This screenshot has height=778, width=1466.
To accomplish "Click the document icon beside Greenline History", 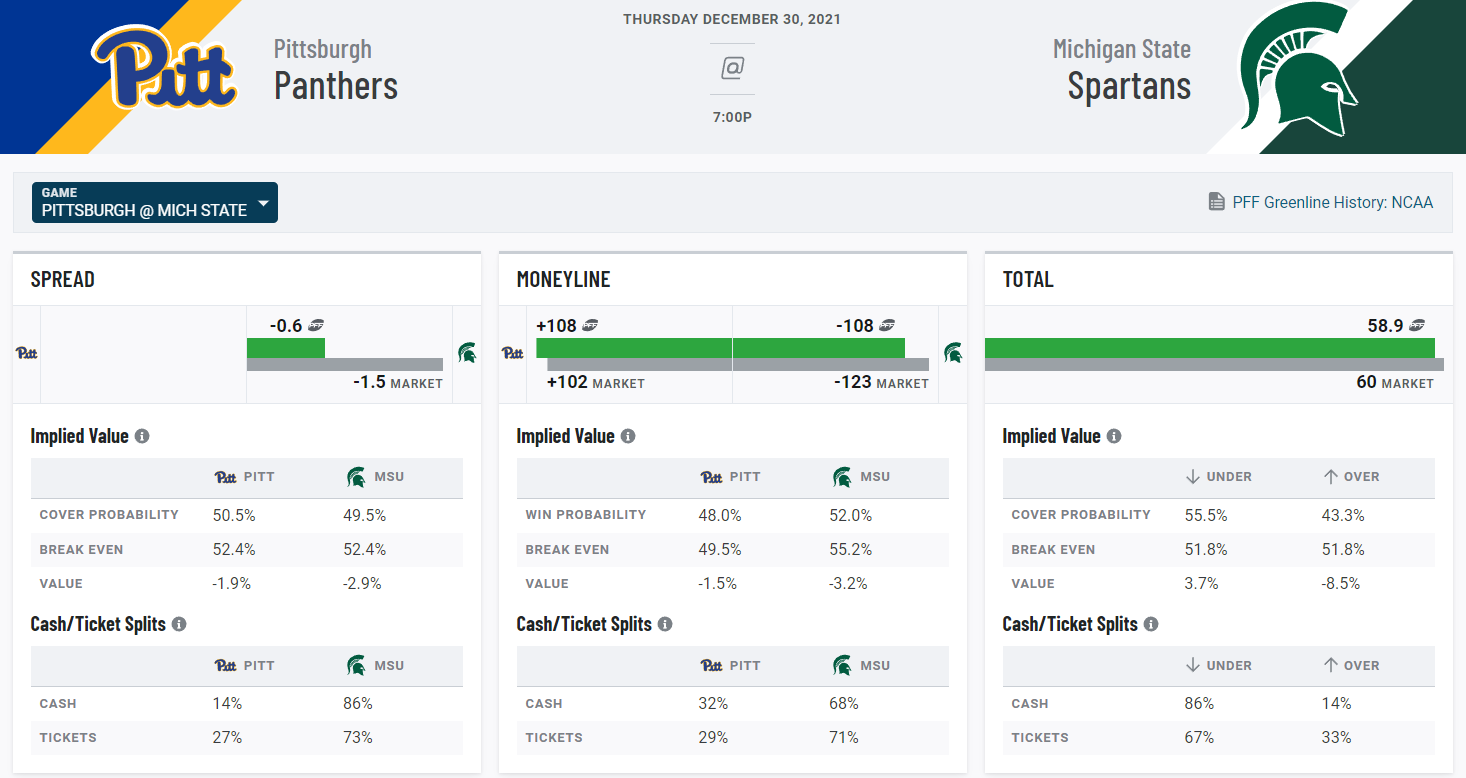I will point(1217,202).
